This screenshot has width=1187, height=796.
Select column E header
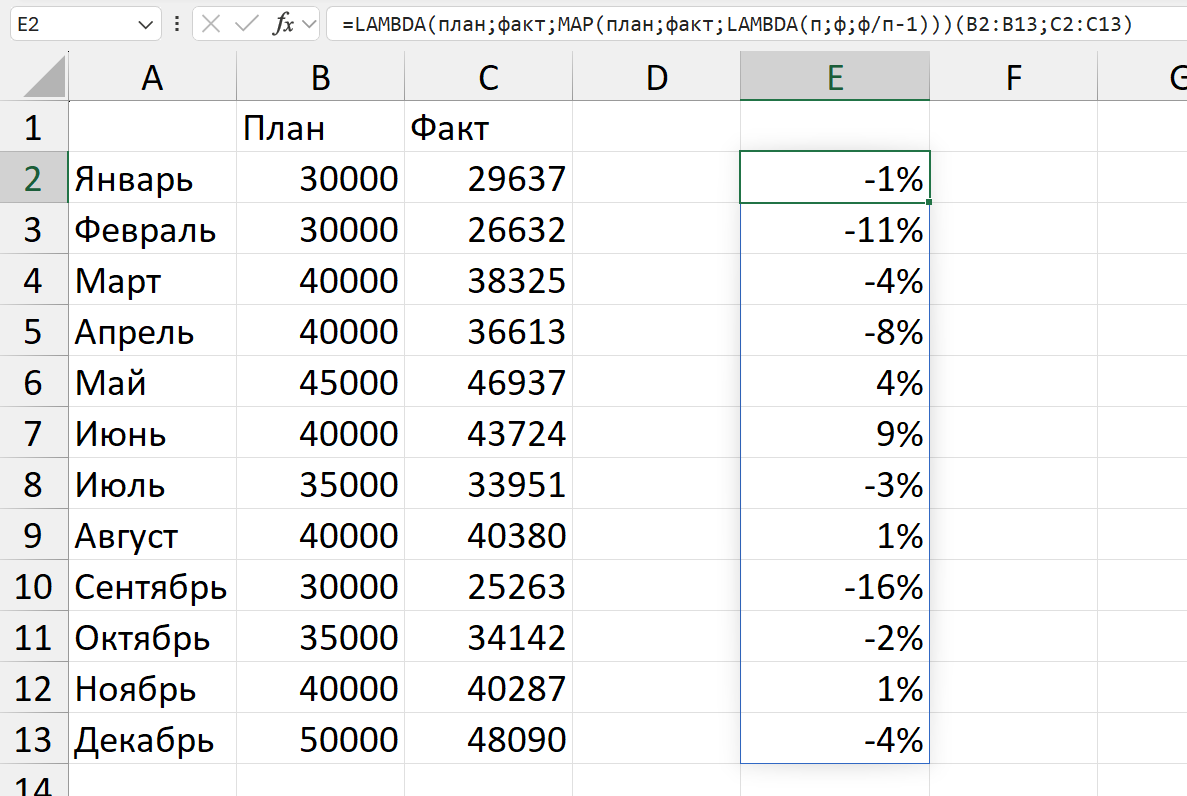click(x=835, y=76)
